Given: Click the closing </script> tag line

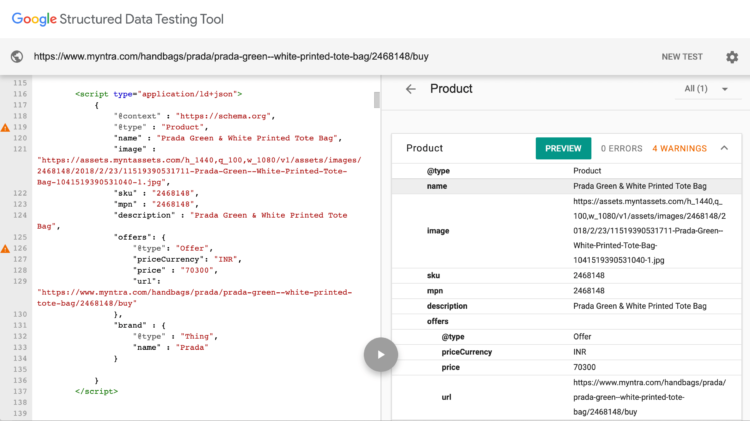Looking at the screenshot, I should click(x=96, y=391).
